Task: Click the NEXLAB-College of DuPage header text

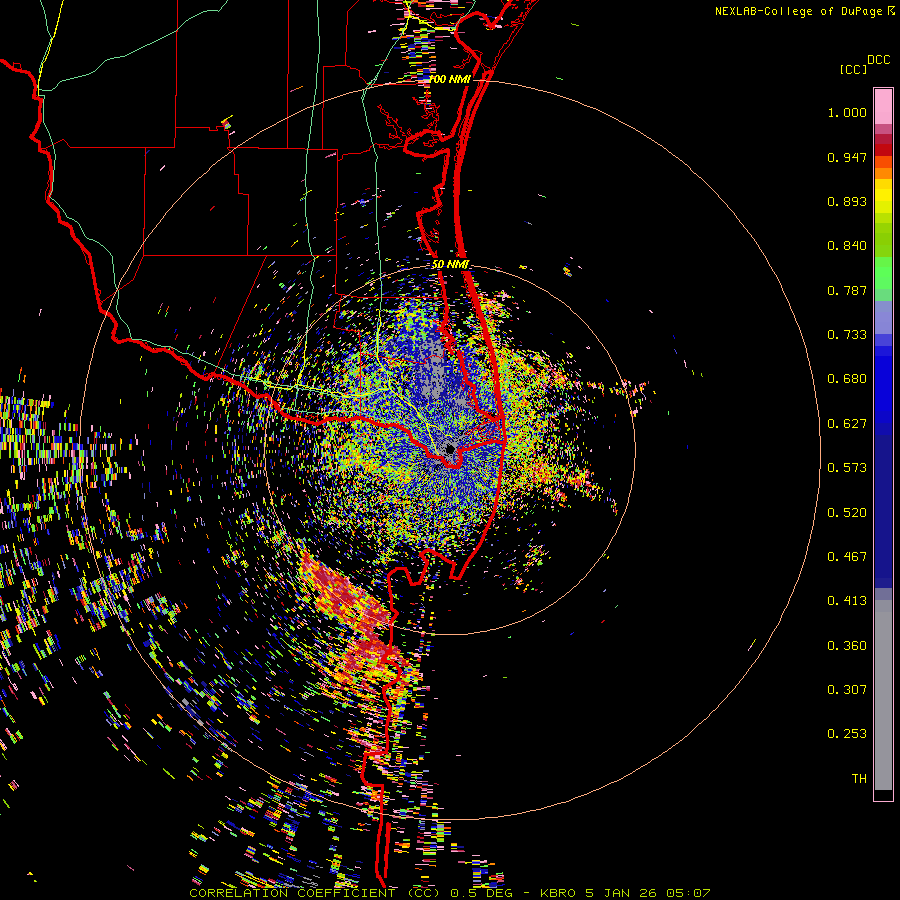Action: click(x=800, y=11)
